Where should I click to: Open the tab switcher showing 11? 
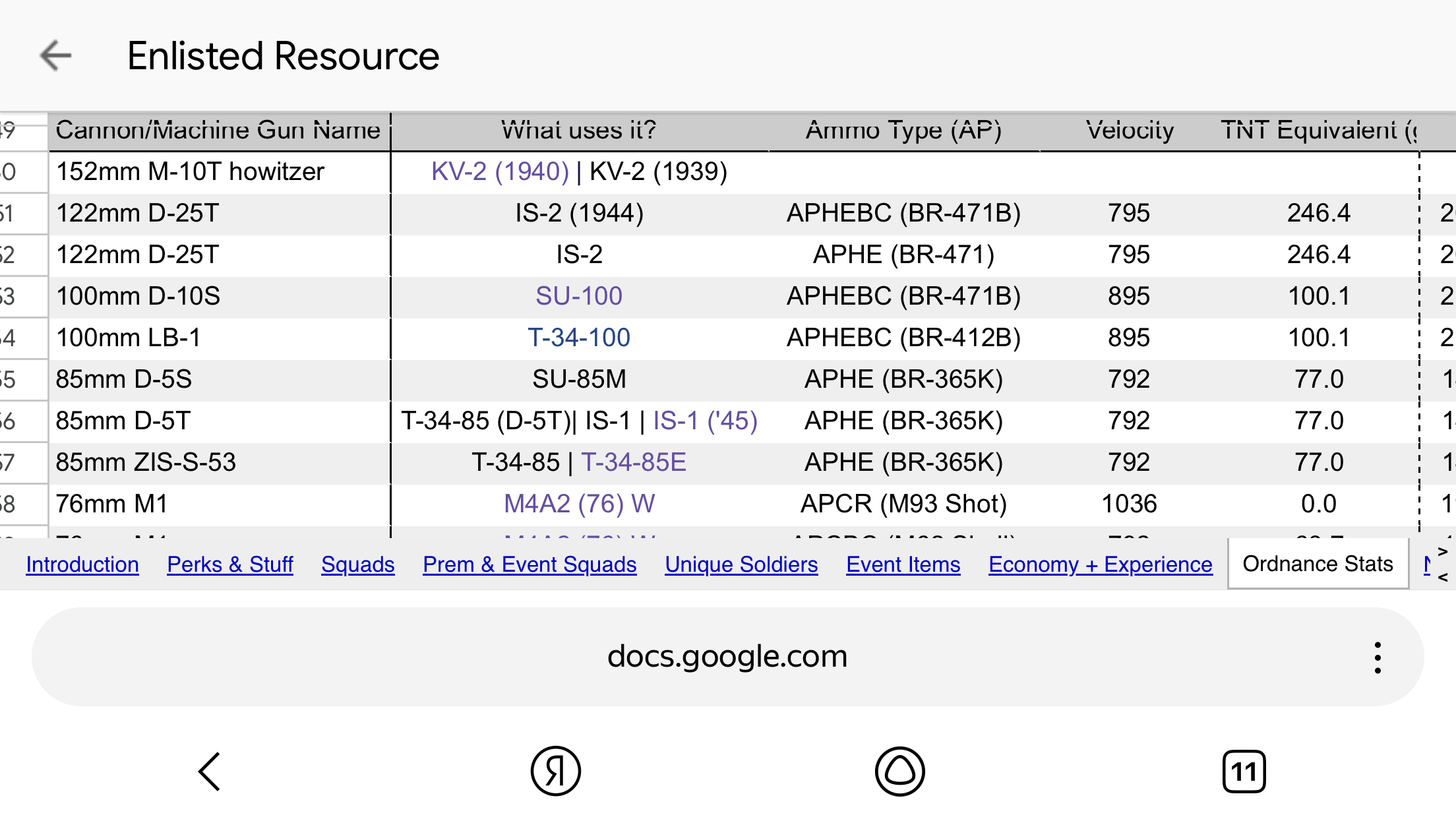[x=1244, y=771]
